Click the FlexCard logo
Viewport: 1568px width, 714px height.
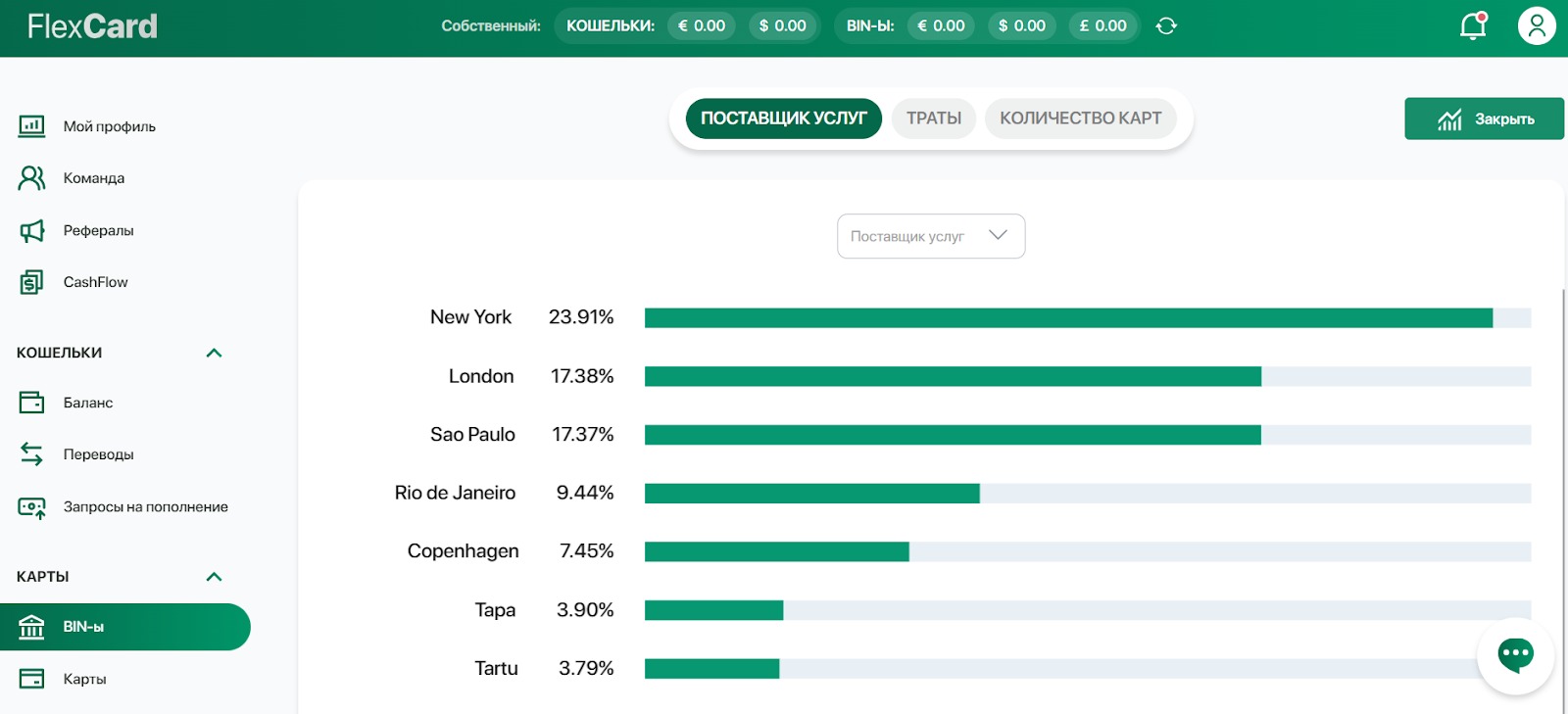pyautogui.click(x=92, y=26)
